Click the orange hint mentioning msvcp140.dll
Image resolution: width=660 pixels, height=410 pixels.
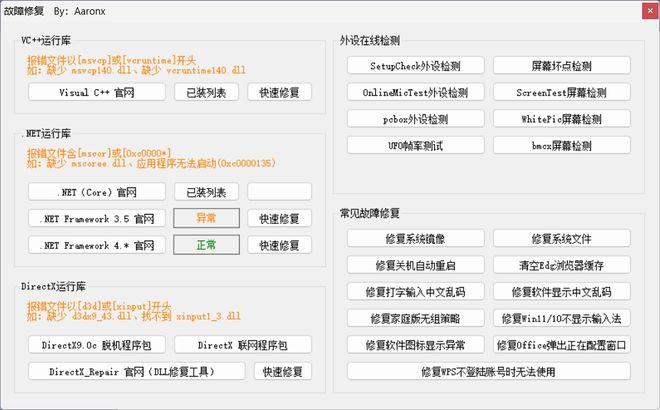click(136, 70)
